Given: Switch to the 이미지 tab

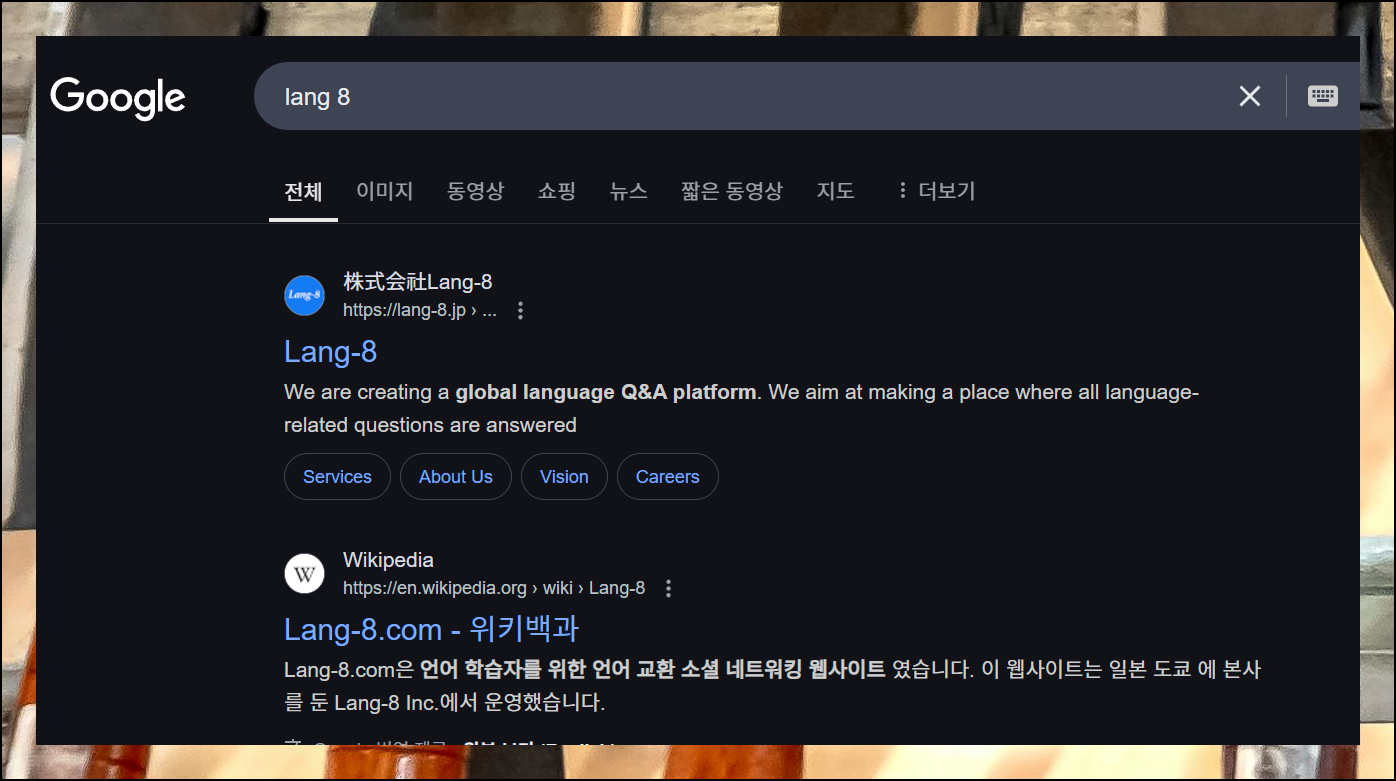Looking at the screenshot, I should (x=384, y=190).
